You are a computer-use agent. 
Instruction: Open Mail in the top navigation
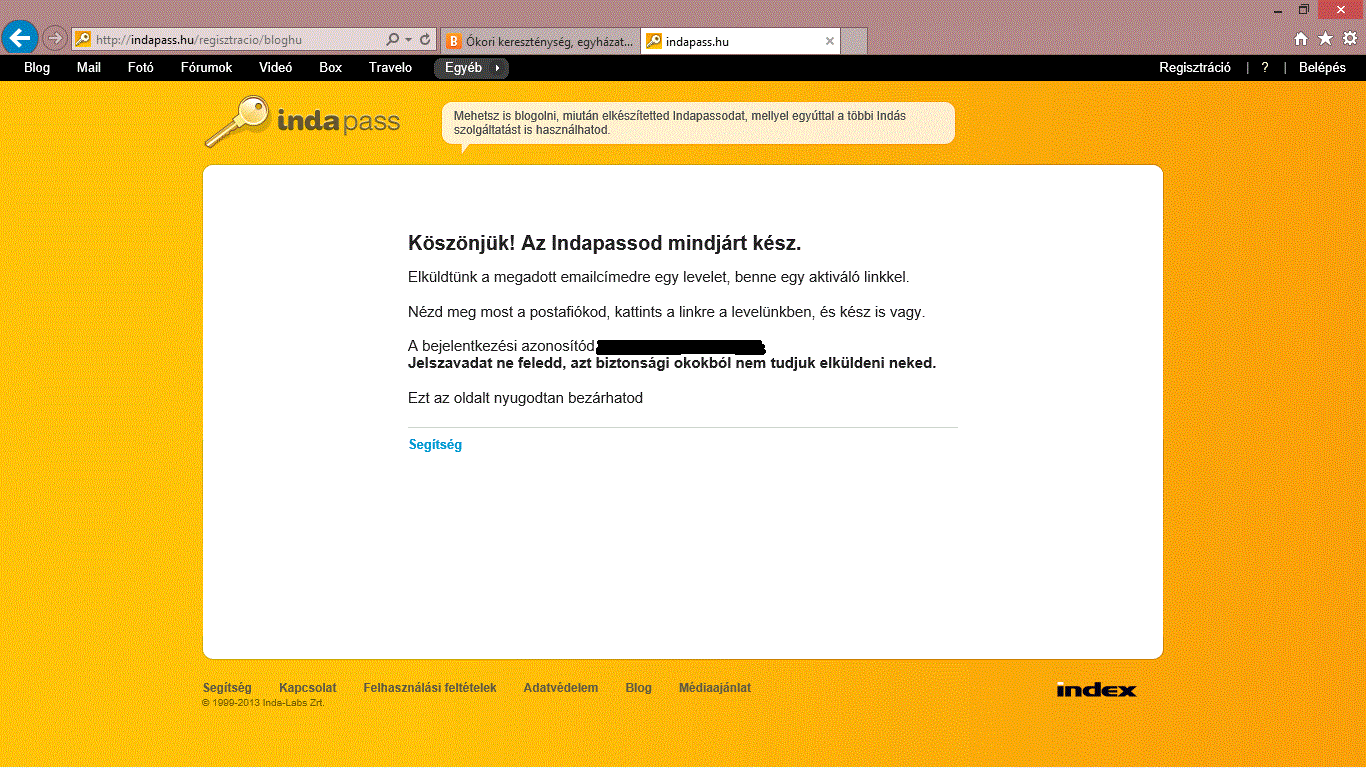click(89, 68)
